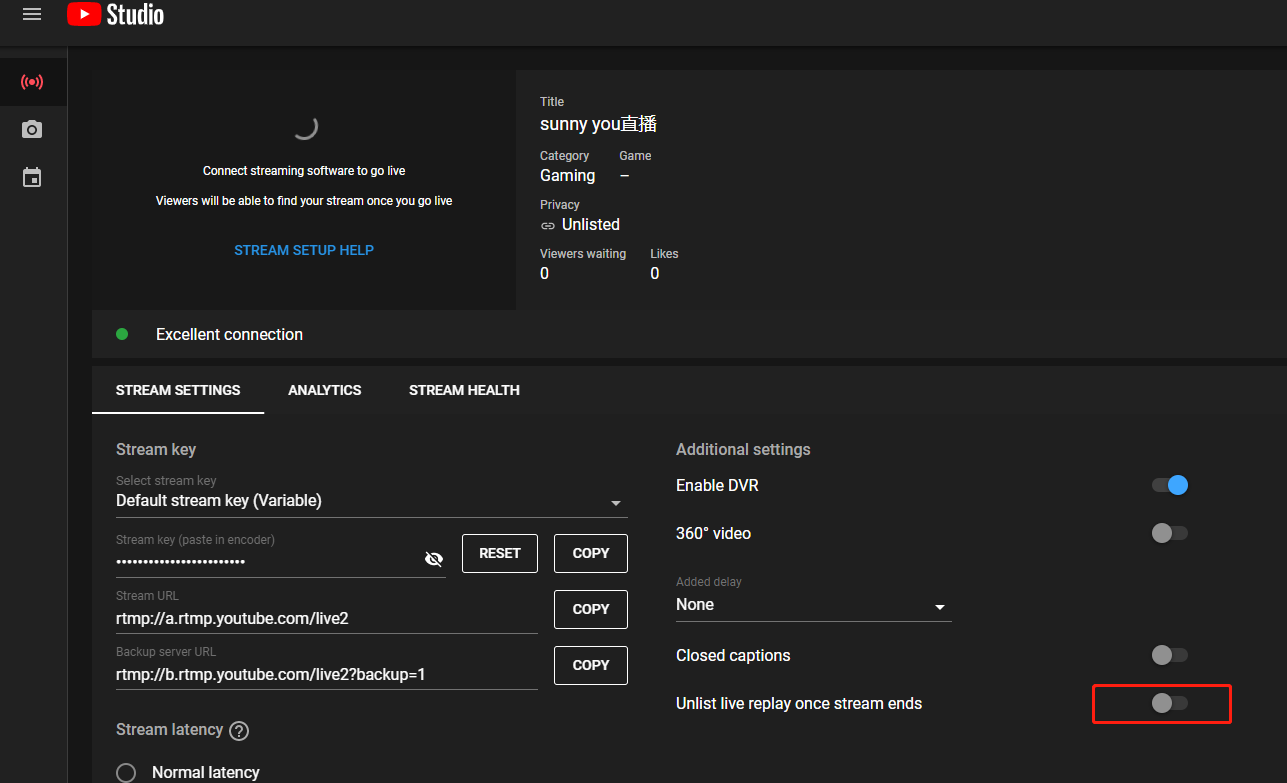
Task: Open the Added delay dropdown
Action: pos(814,599)
